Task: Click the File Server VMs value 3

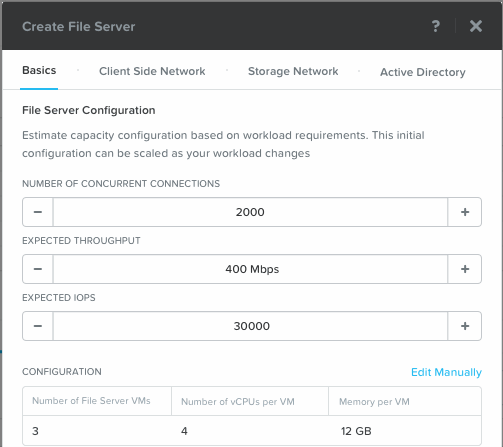Action: coord(35,431)
